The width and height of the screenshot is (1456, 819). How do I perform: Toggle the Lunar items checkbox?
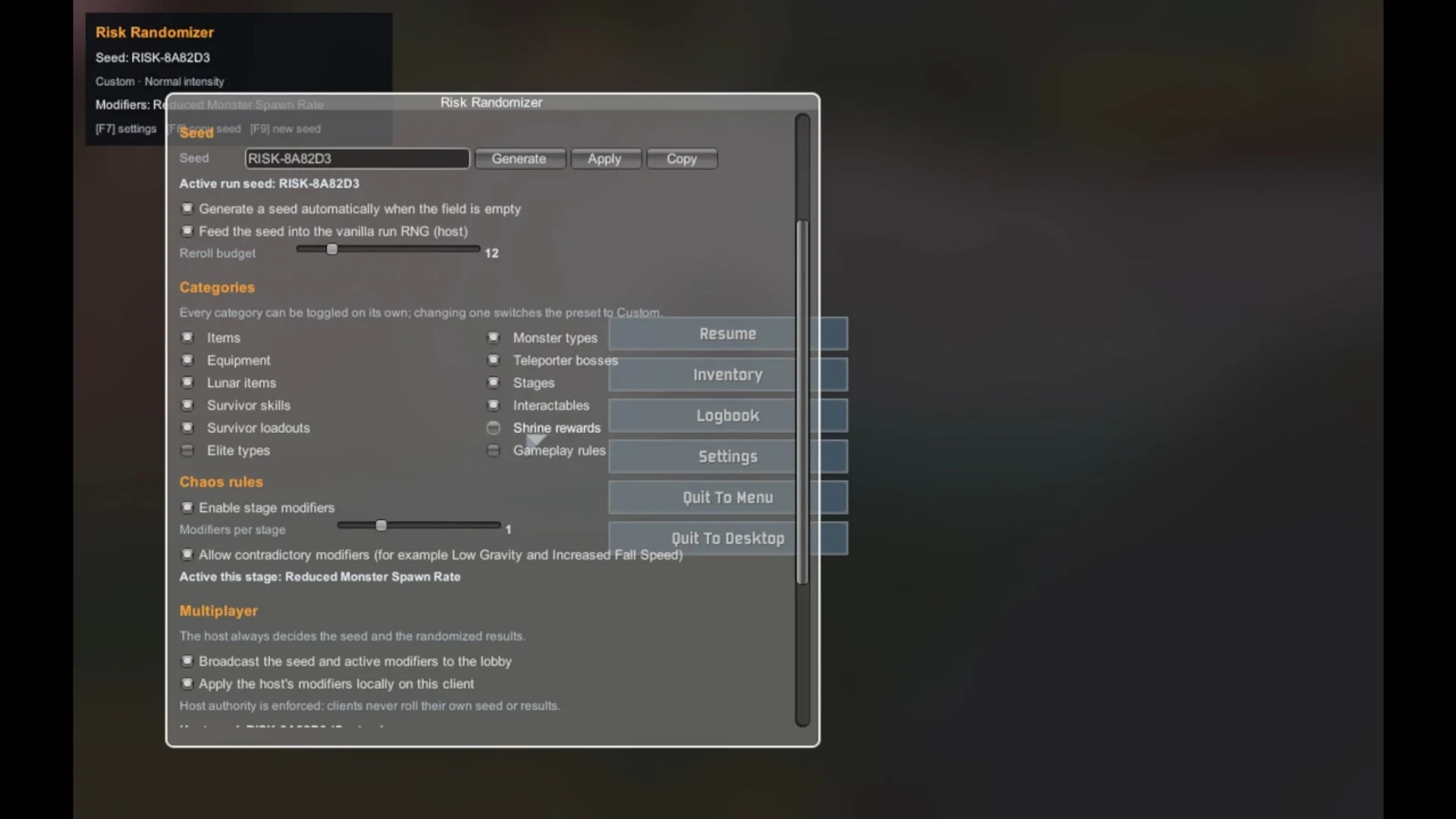tap(187, 383)
